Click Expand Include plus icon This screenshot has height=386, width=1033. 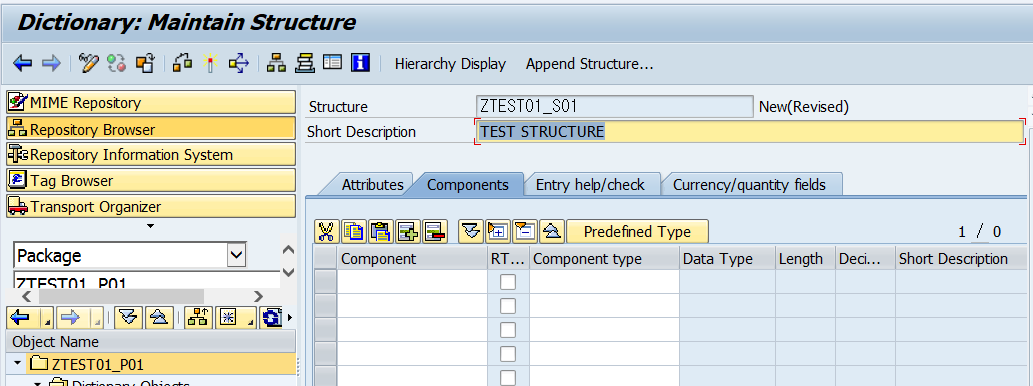[497, 231]
